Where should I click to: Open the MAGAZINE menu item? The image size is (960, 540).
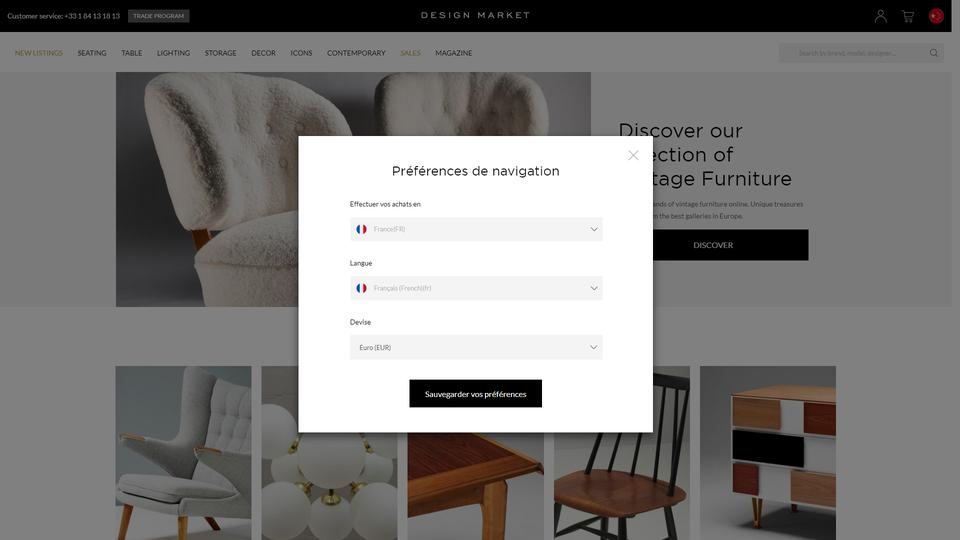tap(454, 53)
